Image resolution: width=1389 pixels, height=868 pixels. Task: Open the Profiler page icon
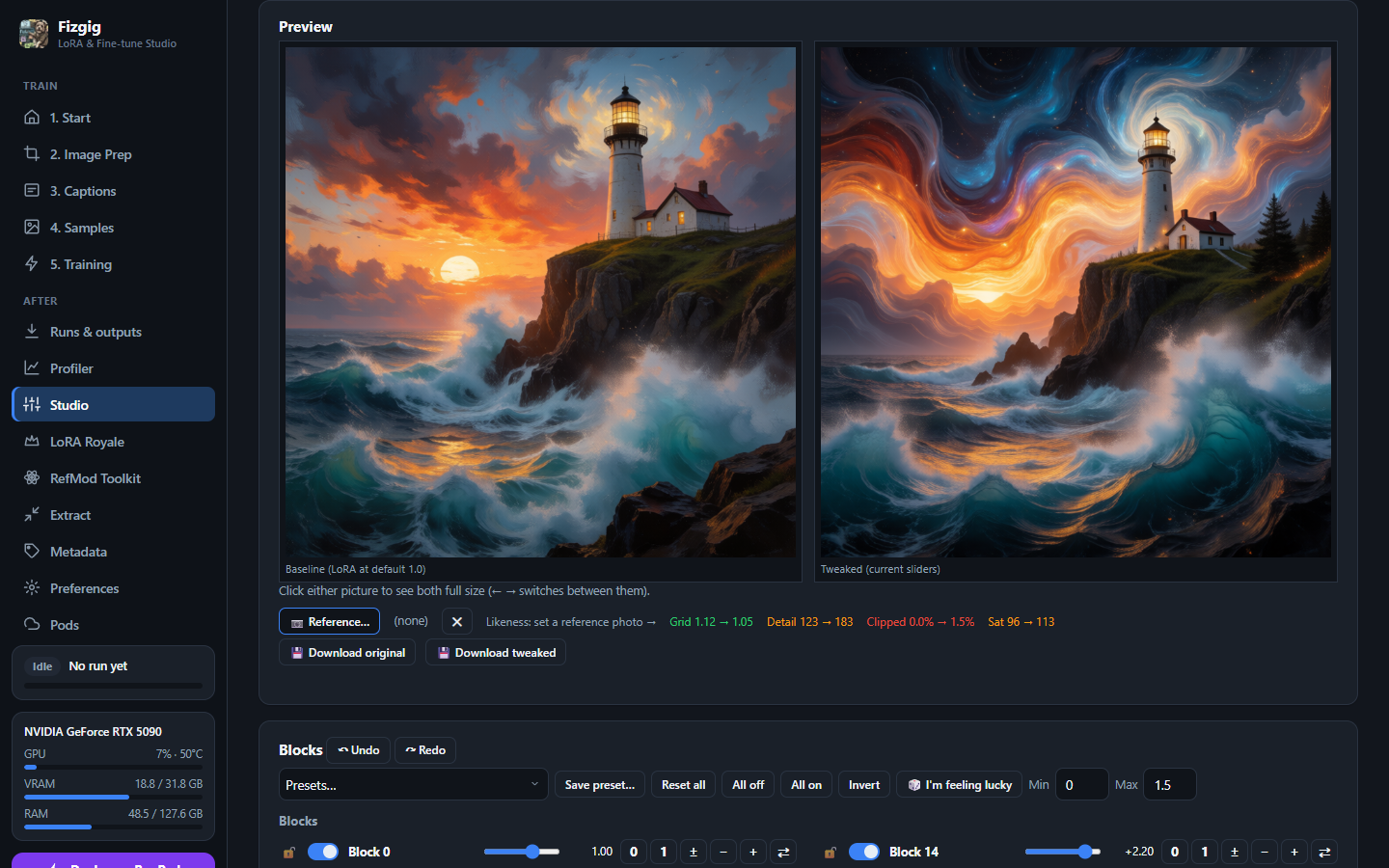[x=32, y=367]
